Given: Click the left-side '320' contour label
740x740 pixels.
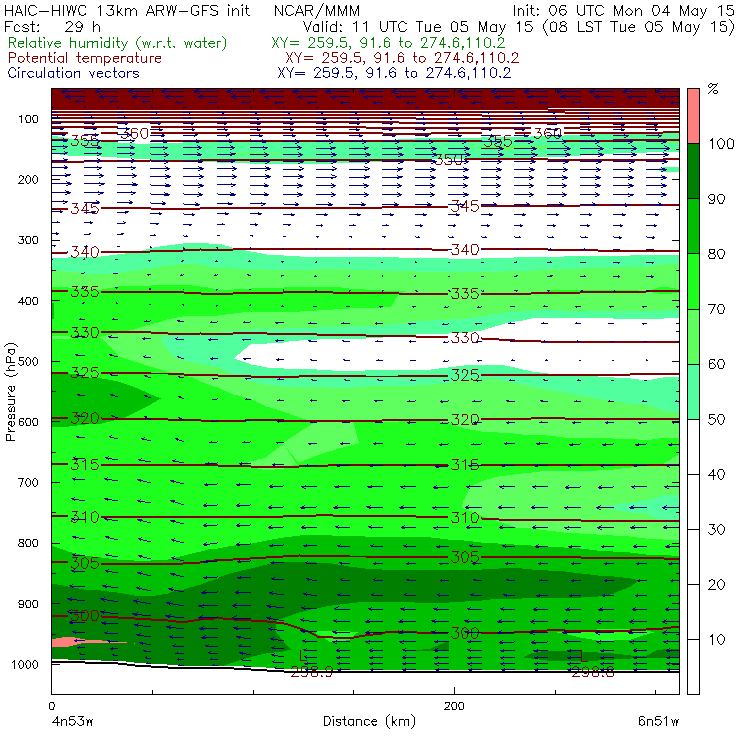Looking at the screenshot, I should 85,418.
